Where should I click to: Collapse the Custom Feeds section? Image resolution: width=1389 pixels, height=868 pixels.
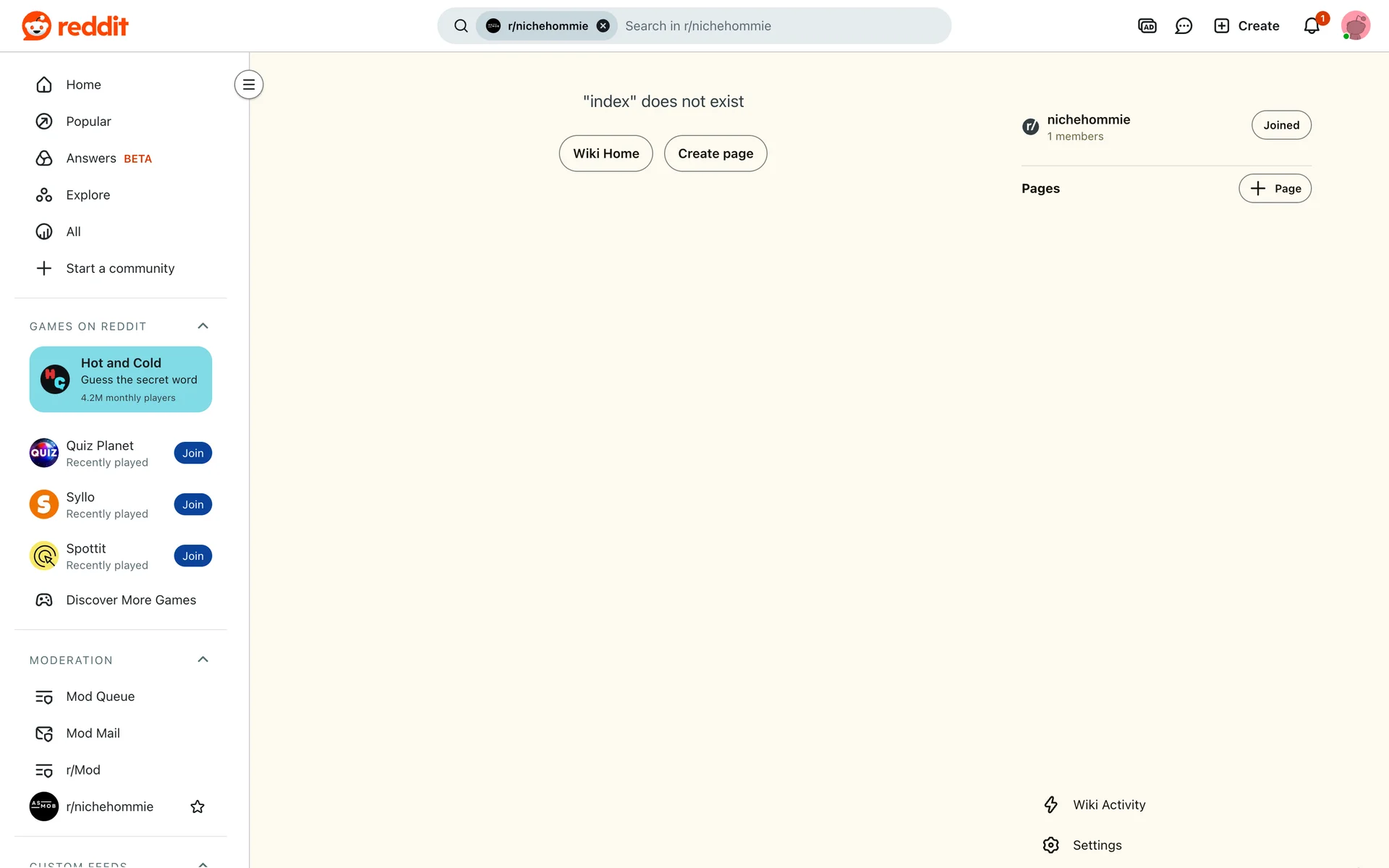click(203, 864)
